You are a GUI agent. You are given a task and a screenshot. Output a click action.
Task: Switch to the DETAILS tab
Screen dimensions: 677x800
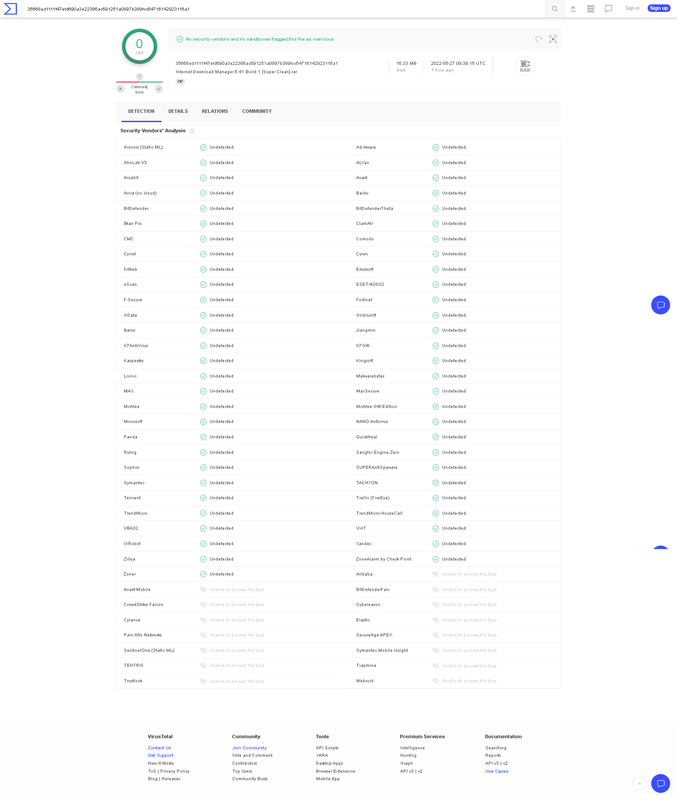coord(178,111)
